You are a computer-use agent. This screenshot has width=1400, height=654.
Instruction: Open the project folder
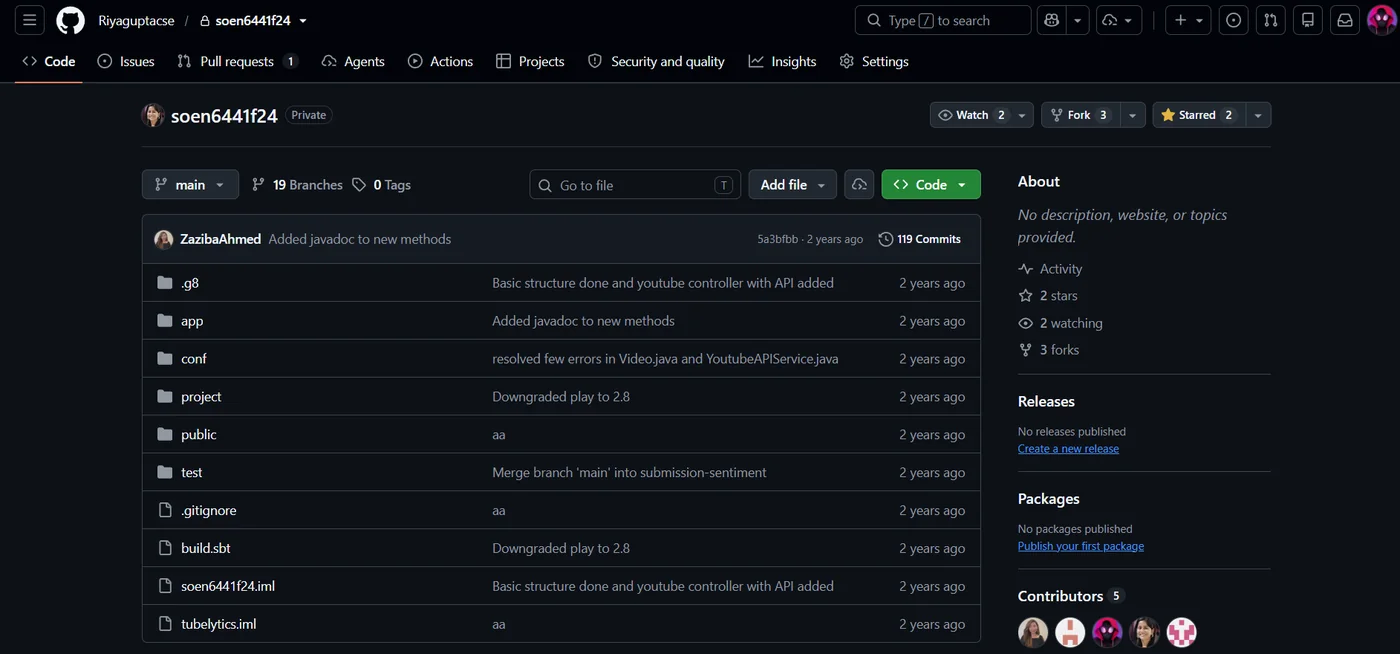201,397
